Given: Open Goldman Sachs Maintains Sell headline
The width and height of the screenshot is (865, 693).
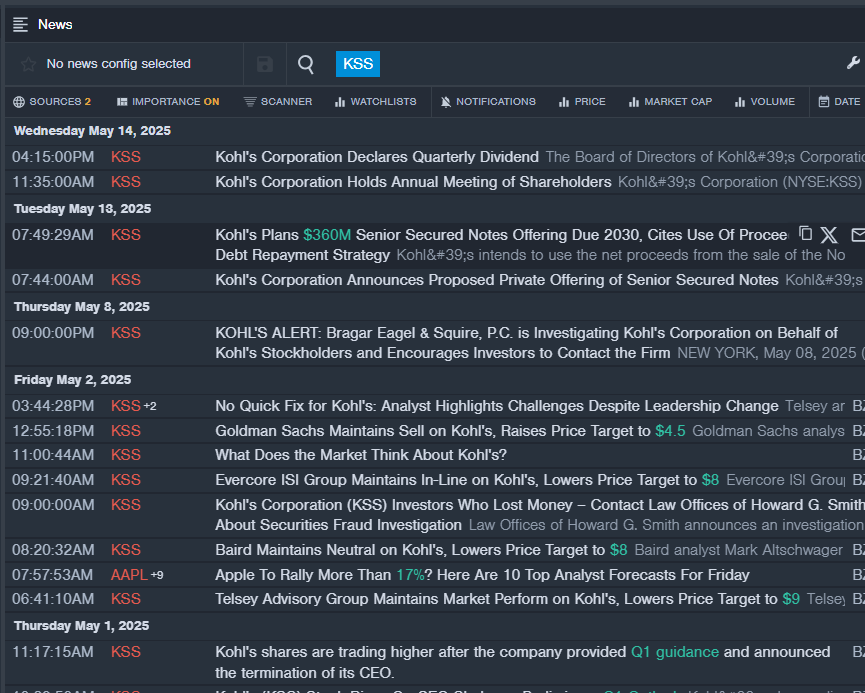Looking at the screenshot, I should click(x=450, y=430).
